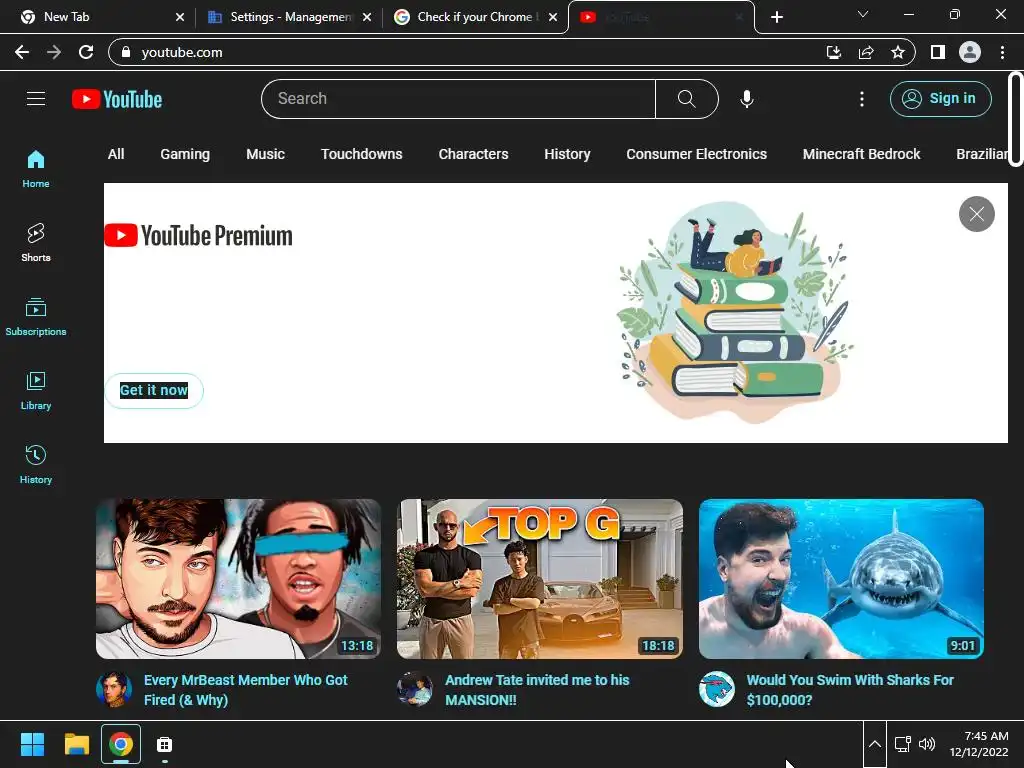Screen dimensions: 1024x768
Task: Go back in browser
Action: [x=22, y=52]
